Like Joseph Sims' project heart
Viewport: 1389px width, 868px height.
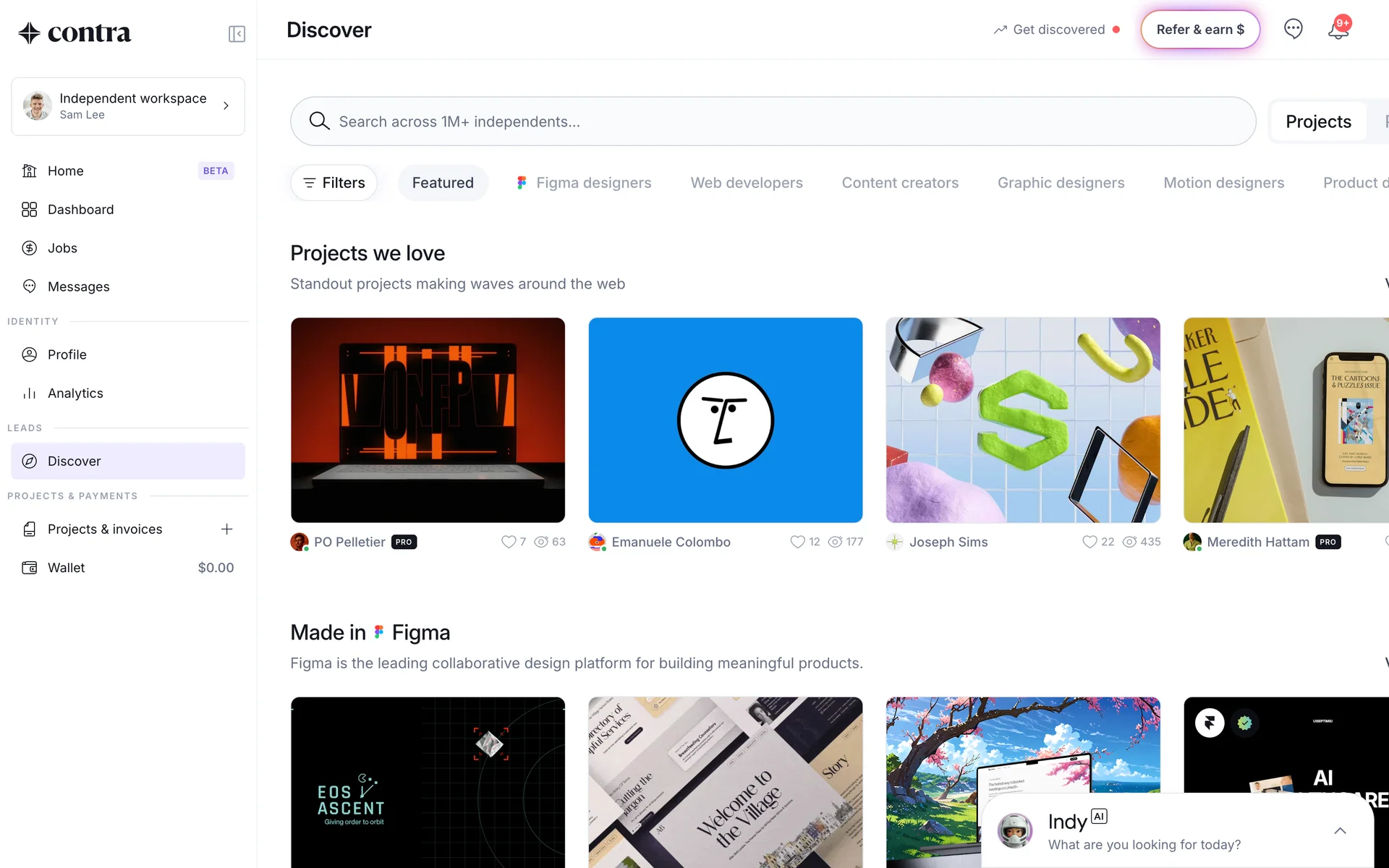coord(1089,542)
